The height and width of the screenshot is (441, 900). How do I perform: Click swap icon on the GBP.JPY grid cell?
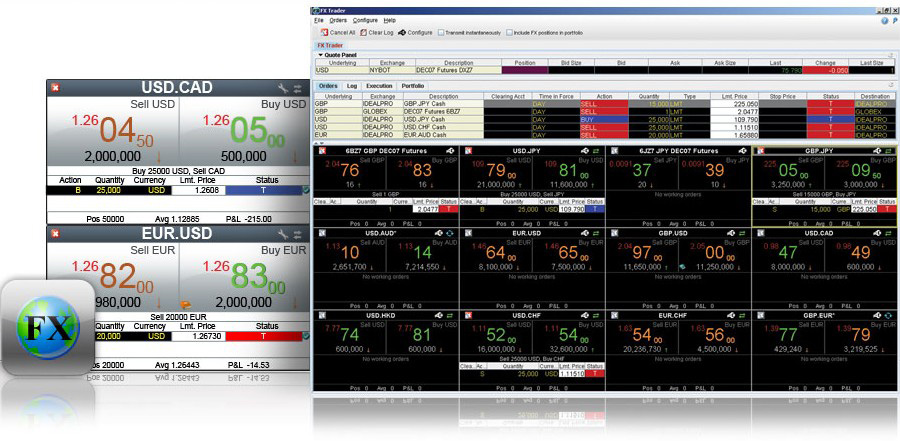(889, 151)
